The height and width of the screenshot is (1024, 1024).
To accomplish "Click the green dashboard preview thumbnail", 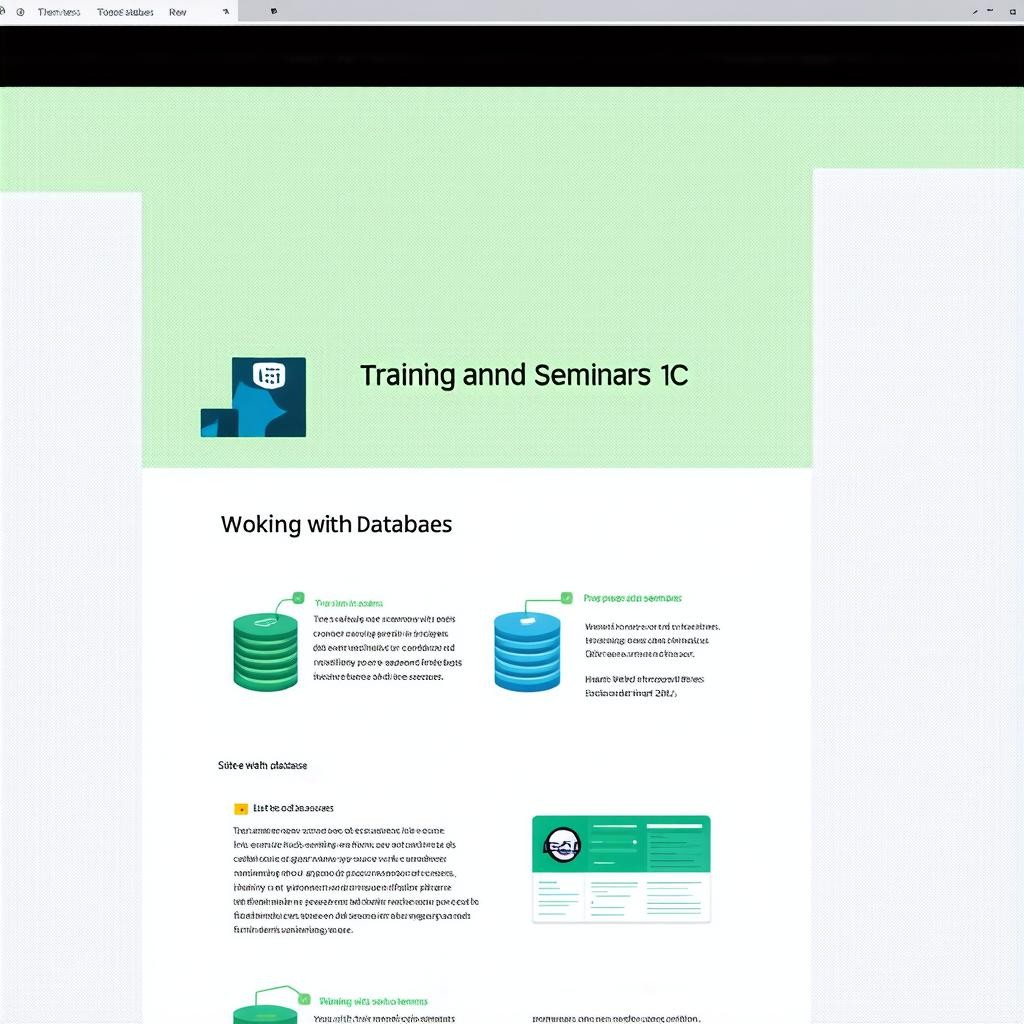I will (621, 868).
